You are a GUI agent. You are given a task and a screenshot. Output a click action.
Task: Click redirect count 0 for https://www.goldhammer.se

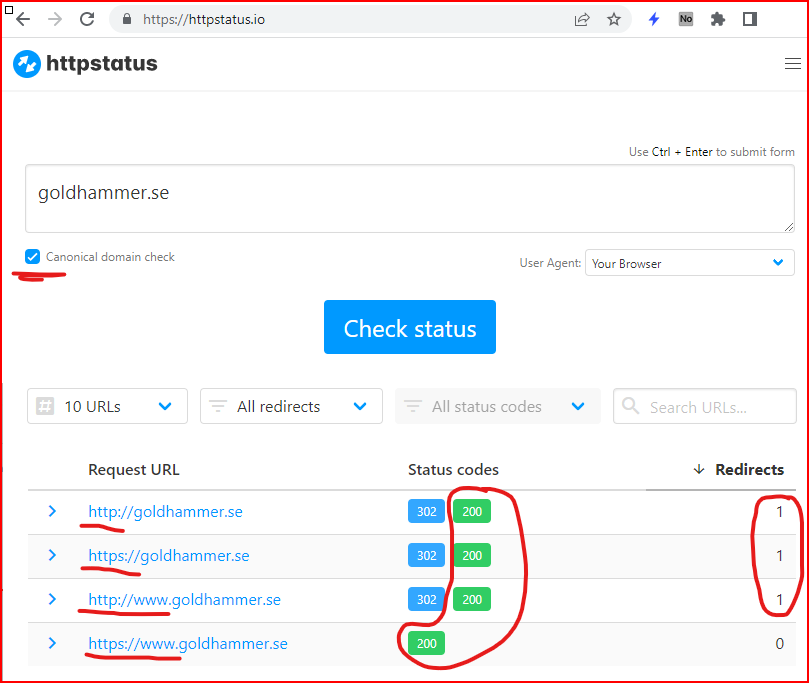(x=780, y=643)
